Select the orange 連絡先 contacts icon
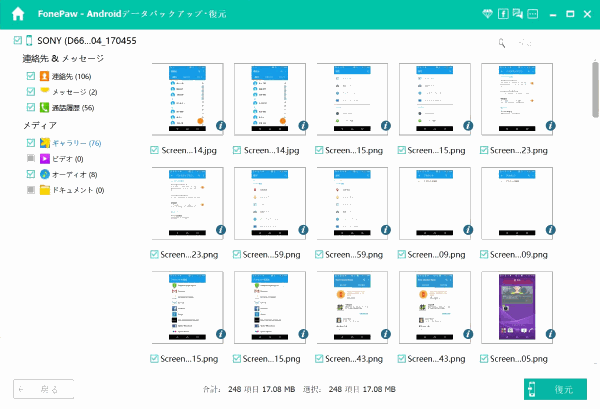 [x=44, y=76]
